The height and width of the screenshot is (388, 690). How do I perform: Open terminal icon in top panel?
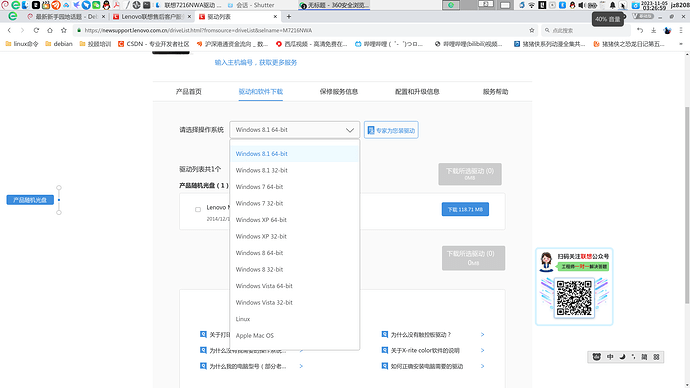coord(147,5)
